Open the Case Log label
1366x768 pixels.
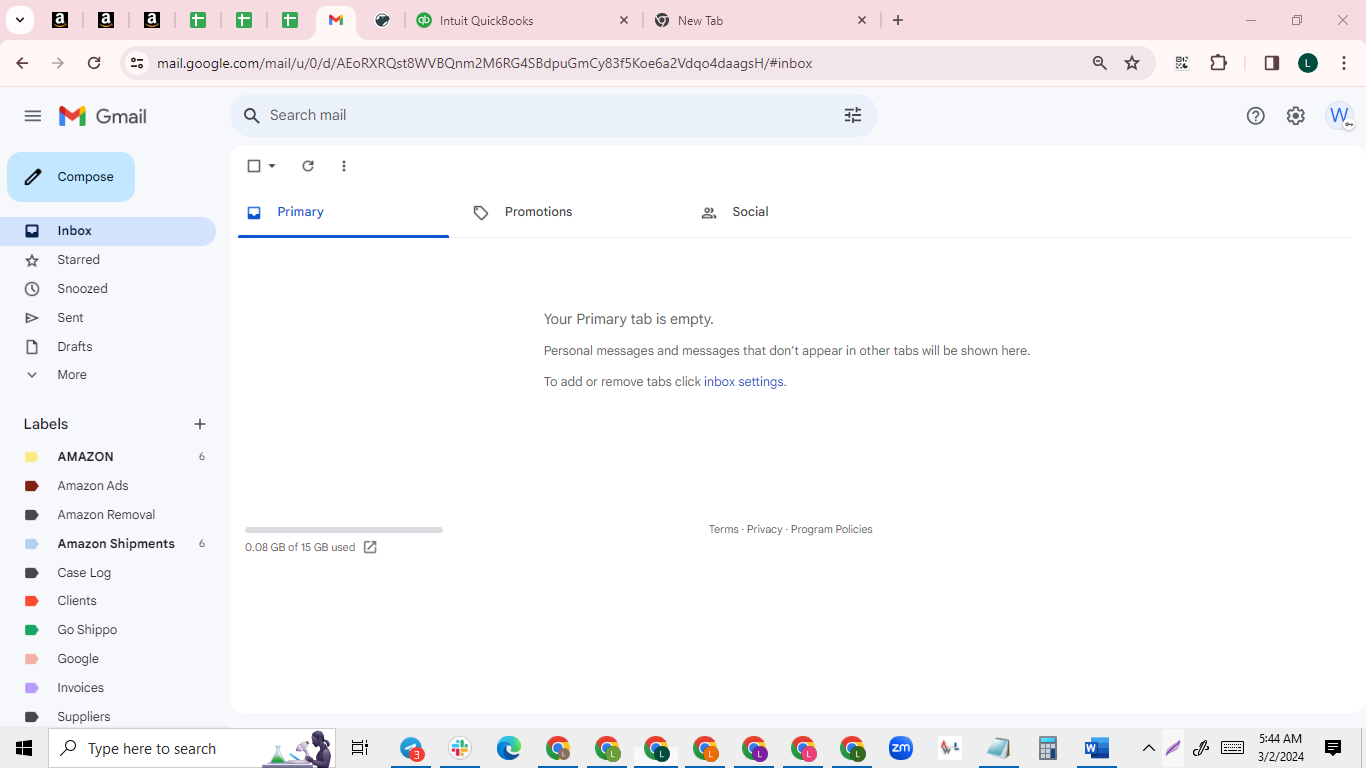click(108, 573)
